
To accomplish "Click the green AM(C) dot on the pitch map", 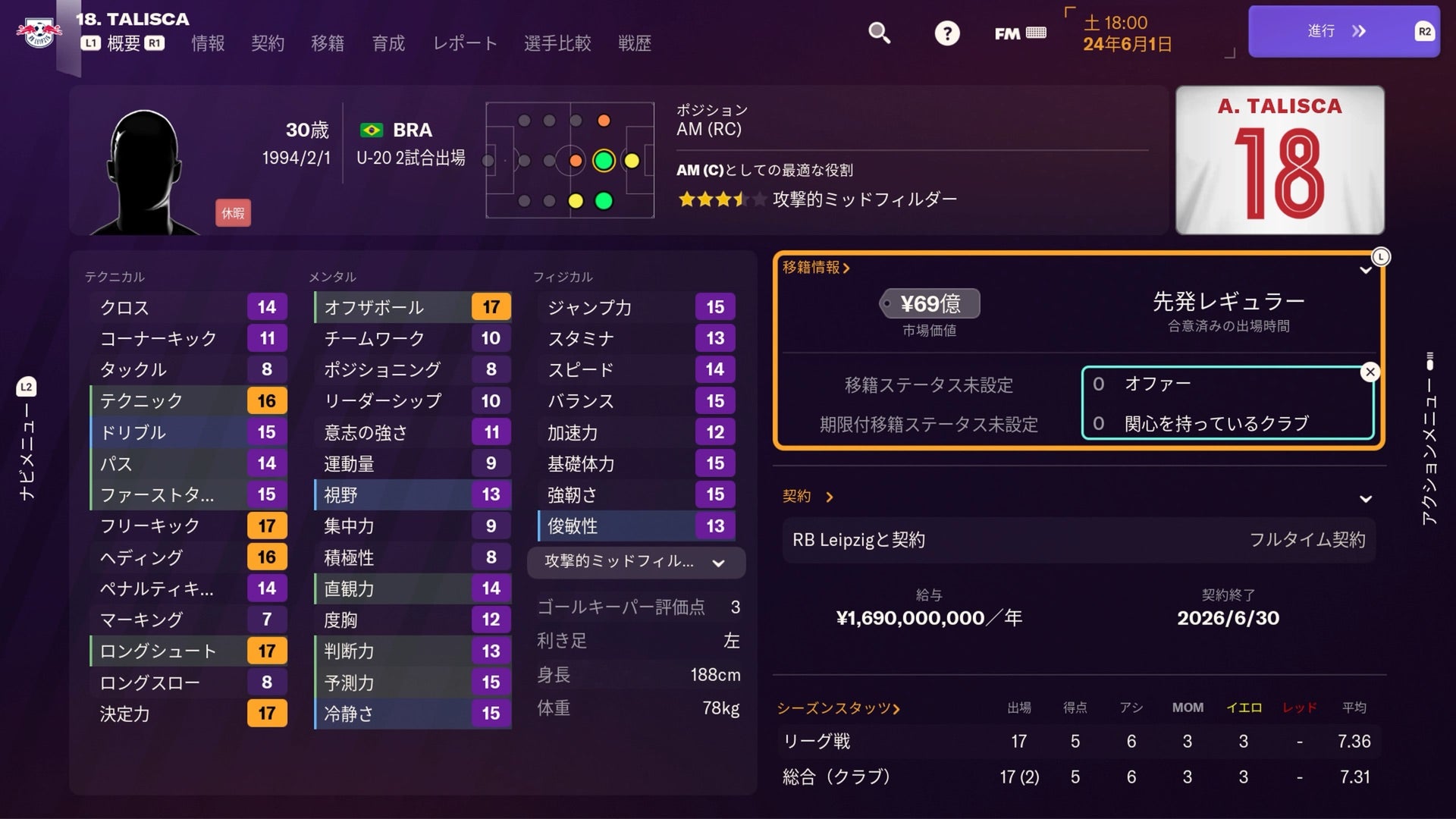I will [604, 160].
